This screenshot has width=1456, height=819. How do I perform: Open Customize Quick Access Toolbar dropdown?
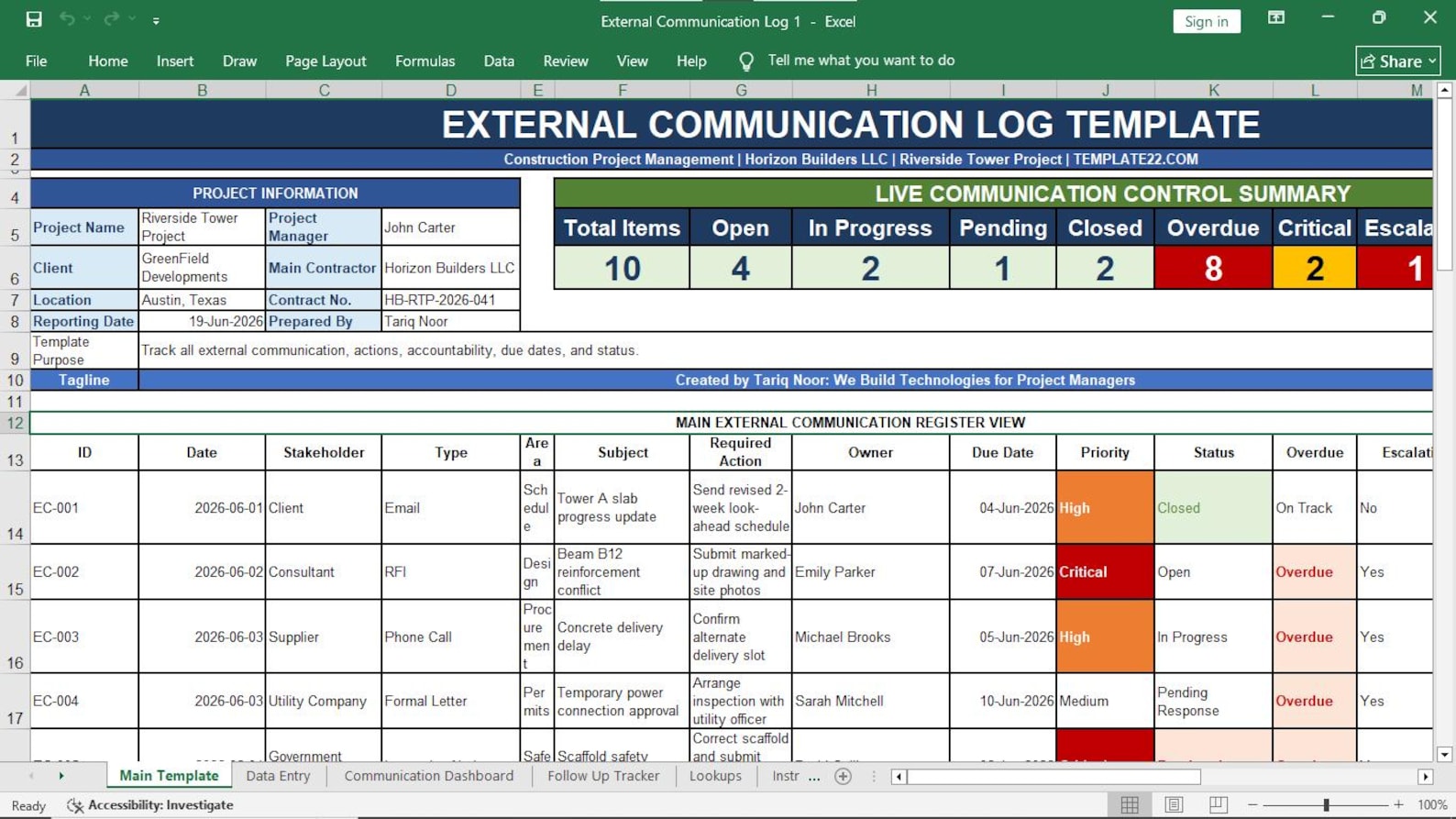pos(156,20)
